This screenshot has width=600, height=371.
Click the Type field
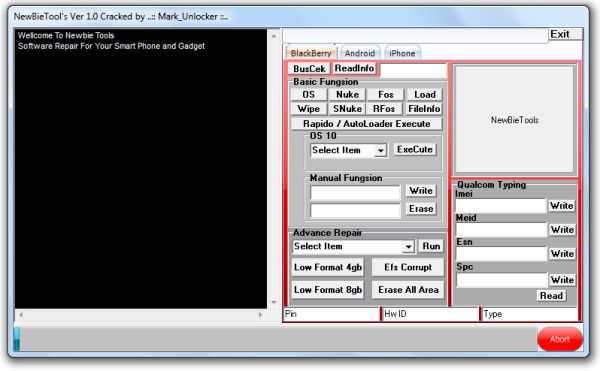(530, 314)
